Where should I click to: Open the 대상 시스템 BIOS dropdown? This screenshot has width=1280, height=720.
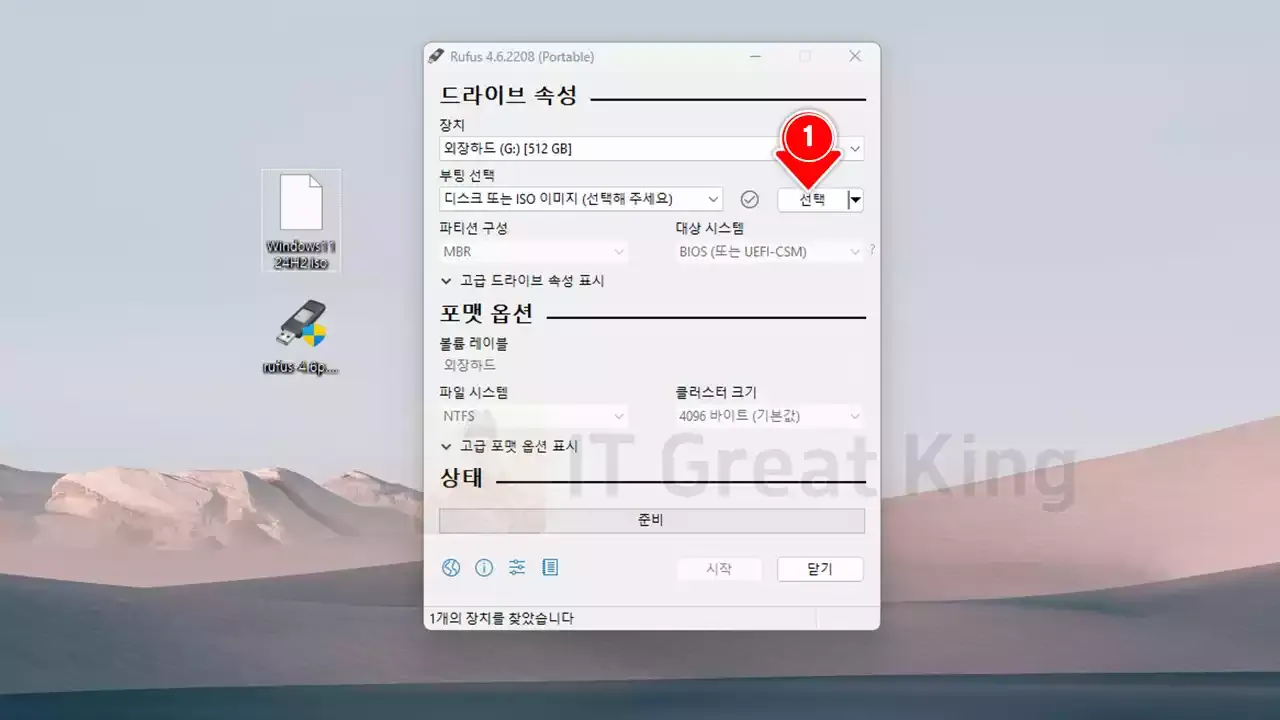[769, 251]
